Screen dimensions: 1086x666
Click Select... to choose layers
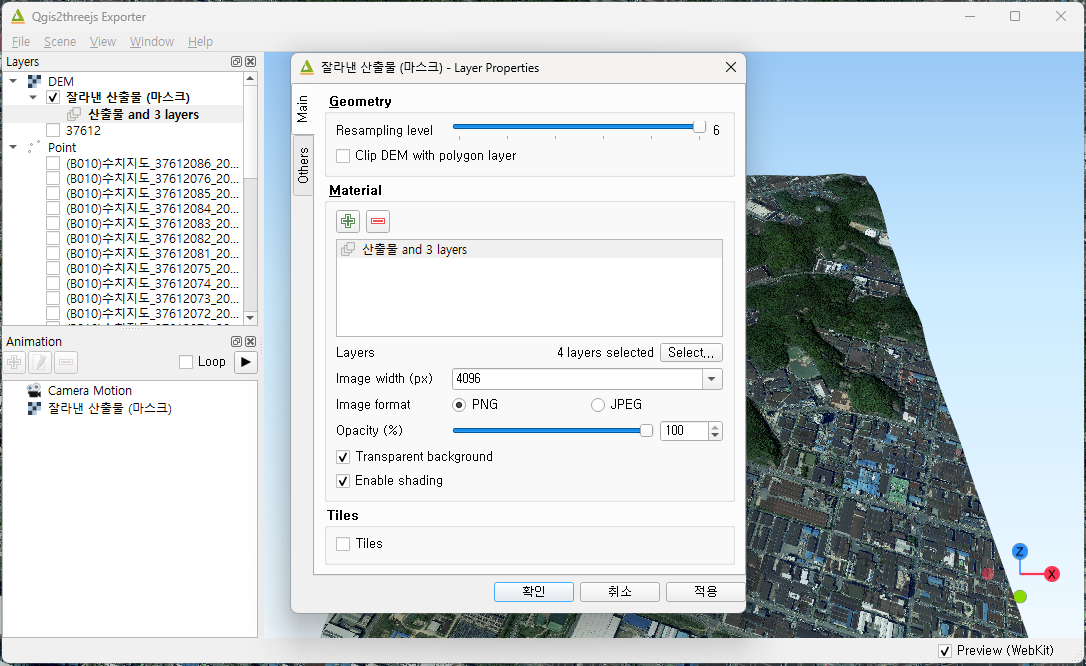(x=691, y=352)
